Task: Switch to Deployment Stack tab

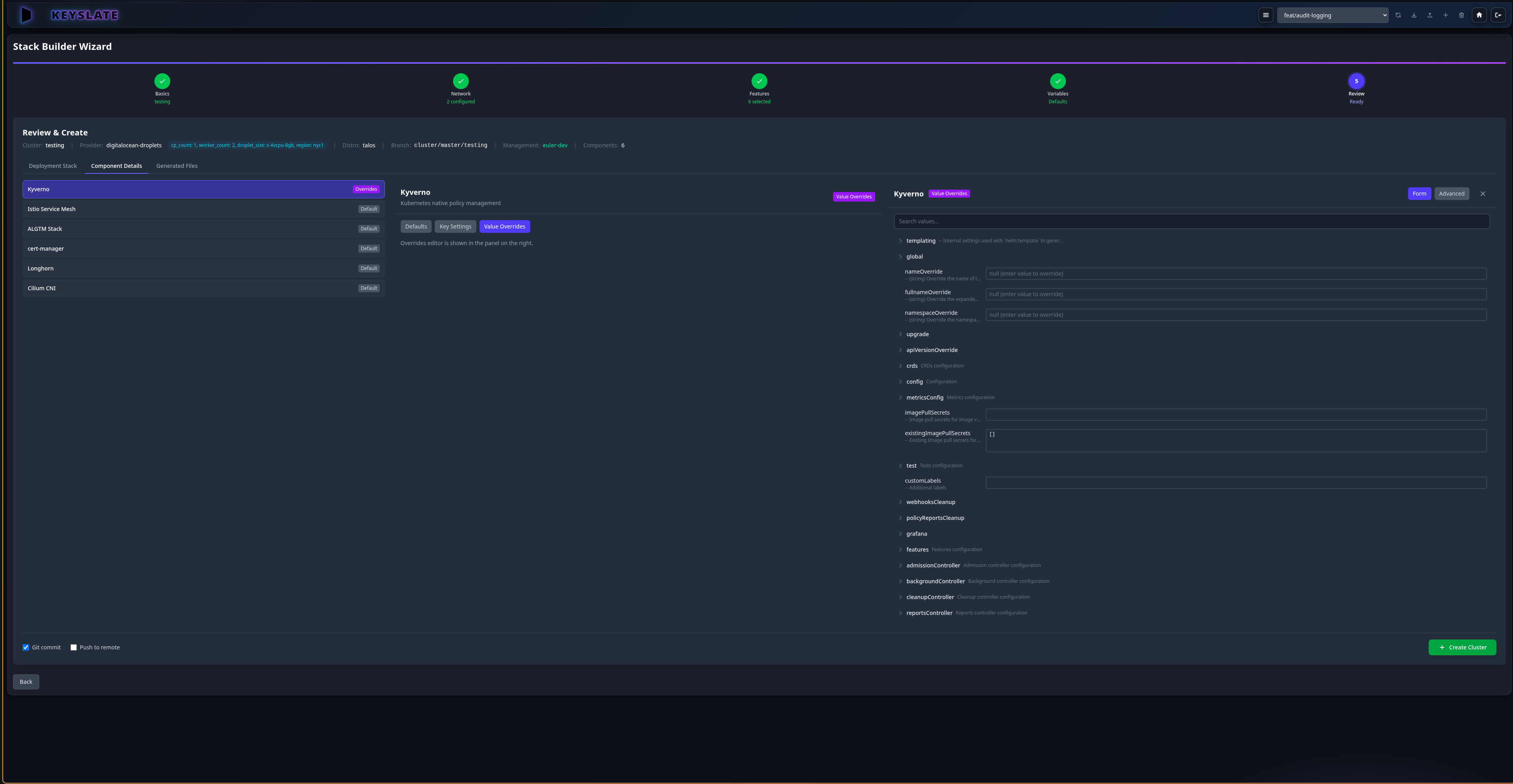Action: pyautogui.click(x=53, y=166)
